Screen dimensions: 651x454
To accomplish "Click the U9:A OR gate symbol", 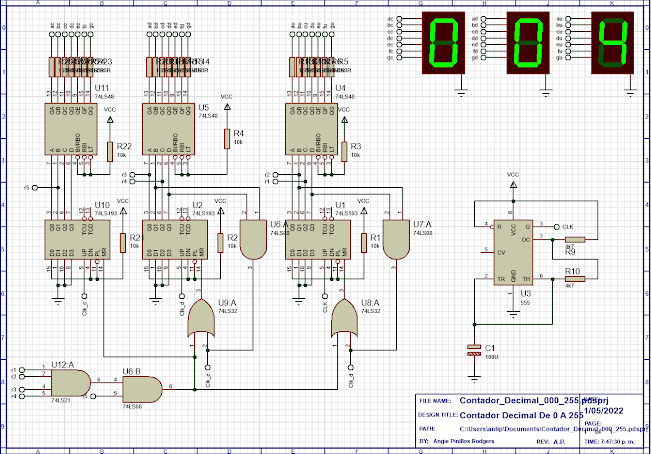I will click(201, 318).
